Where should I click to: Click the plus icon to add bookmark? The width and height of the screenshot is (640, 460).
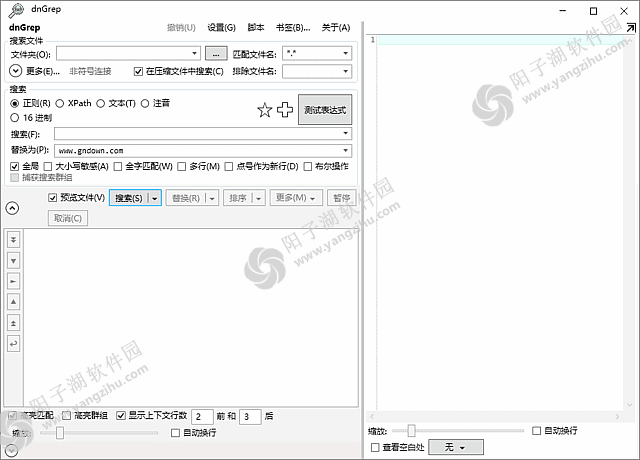click(285, 110)
